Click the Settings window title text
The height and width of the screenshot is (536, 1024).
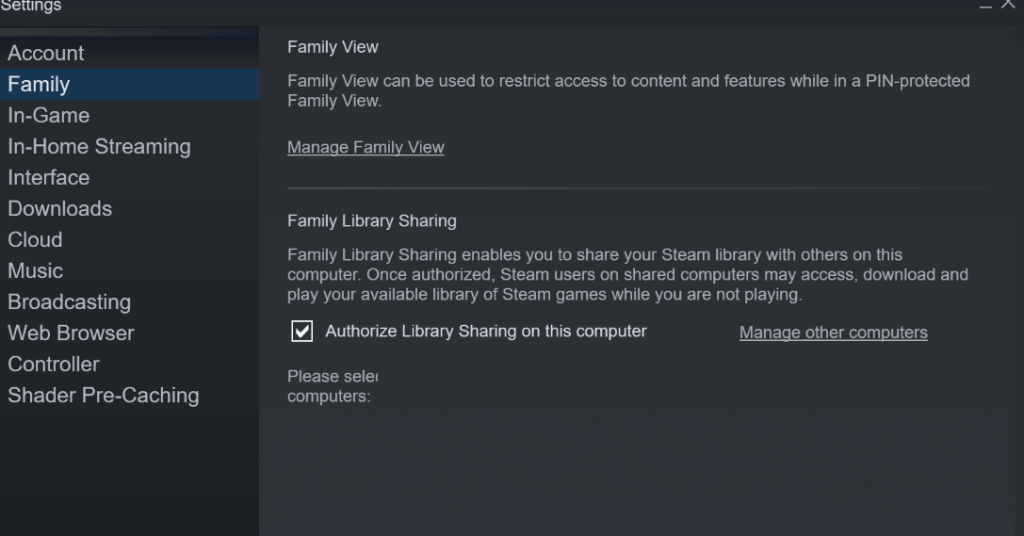(x=31, y=6)
